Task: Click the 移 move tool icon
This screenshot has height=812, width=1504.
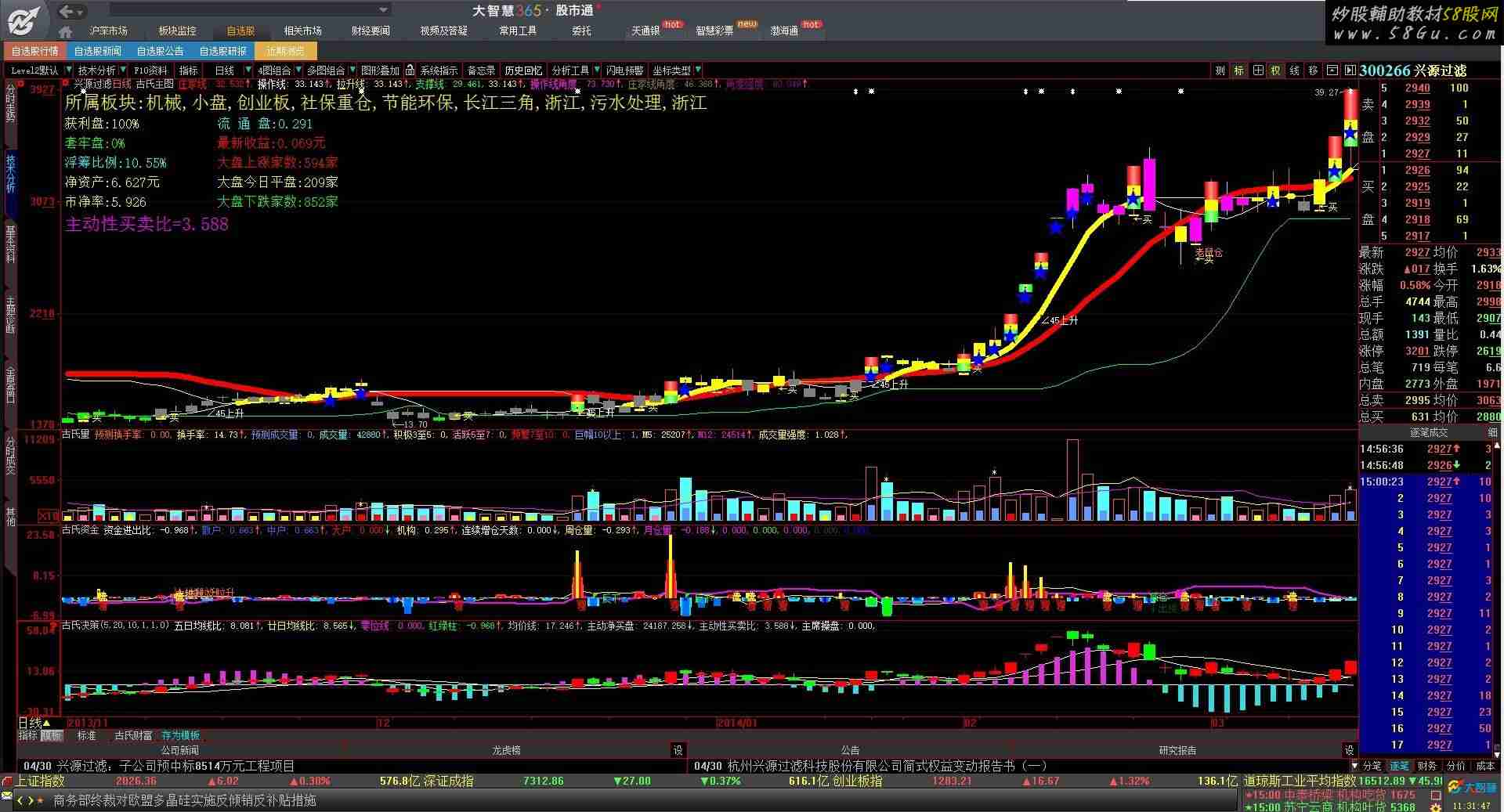Action: (x=1314, y=70)
